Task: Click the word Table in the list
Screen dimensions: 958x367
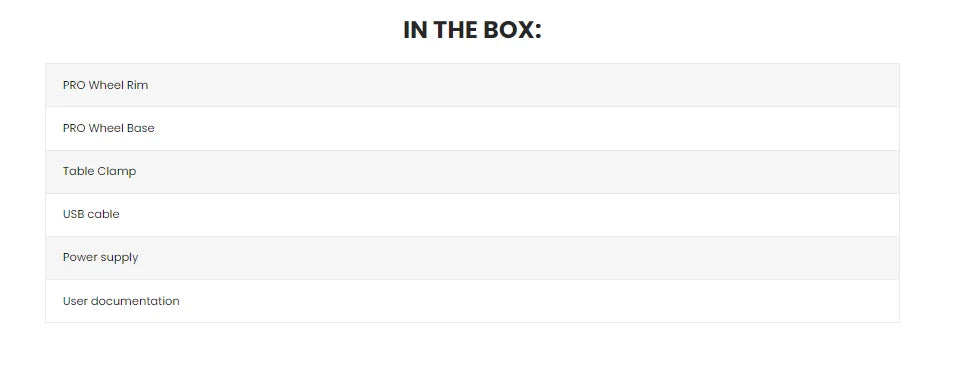Action: pyautogui.click(x=78, y=171)
